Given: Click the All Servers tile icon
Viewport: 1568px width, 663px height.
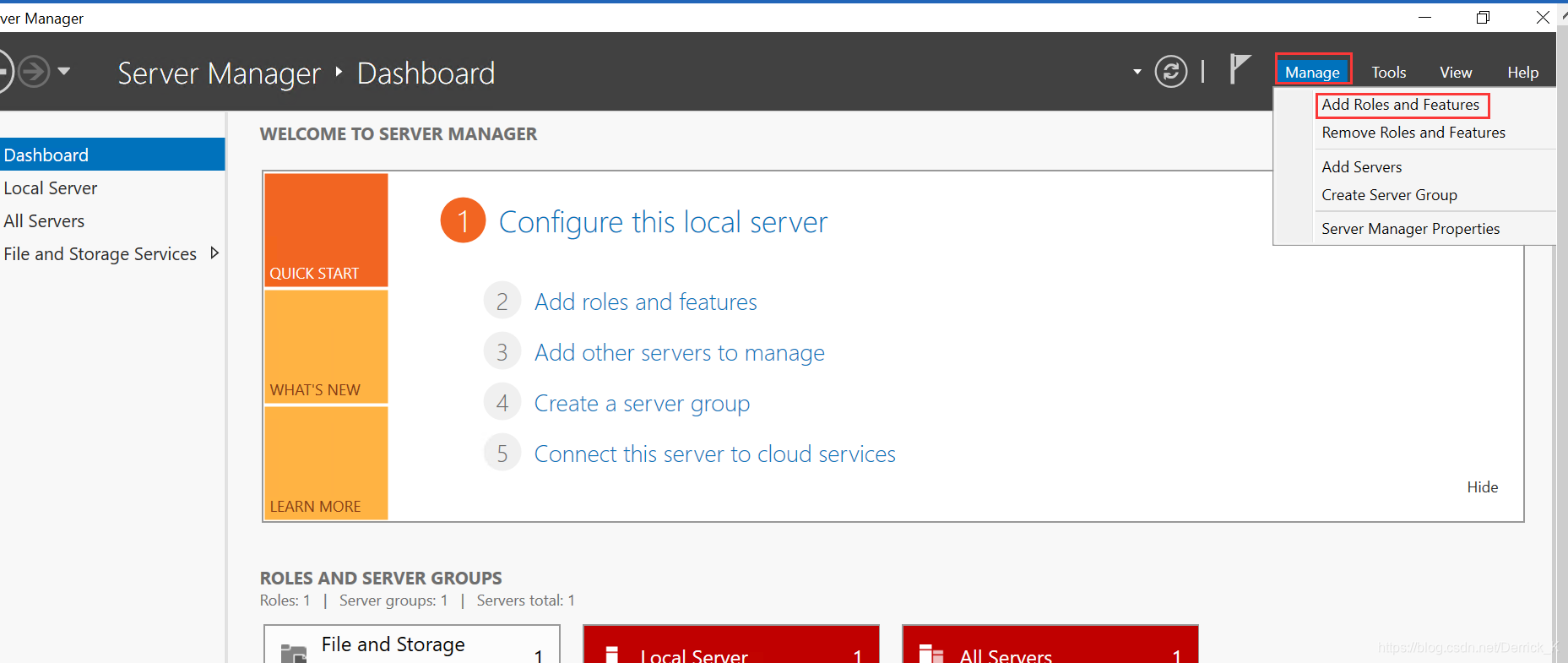Looking at the screenshot, I should 931,654.
